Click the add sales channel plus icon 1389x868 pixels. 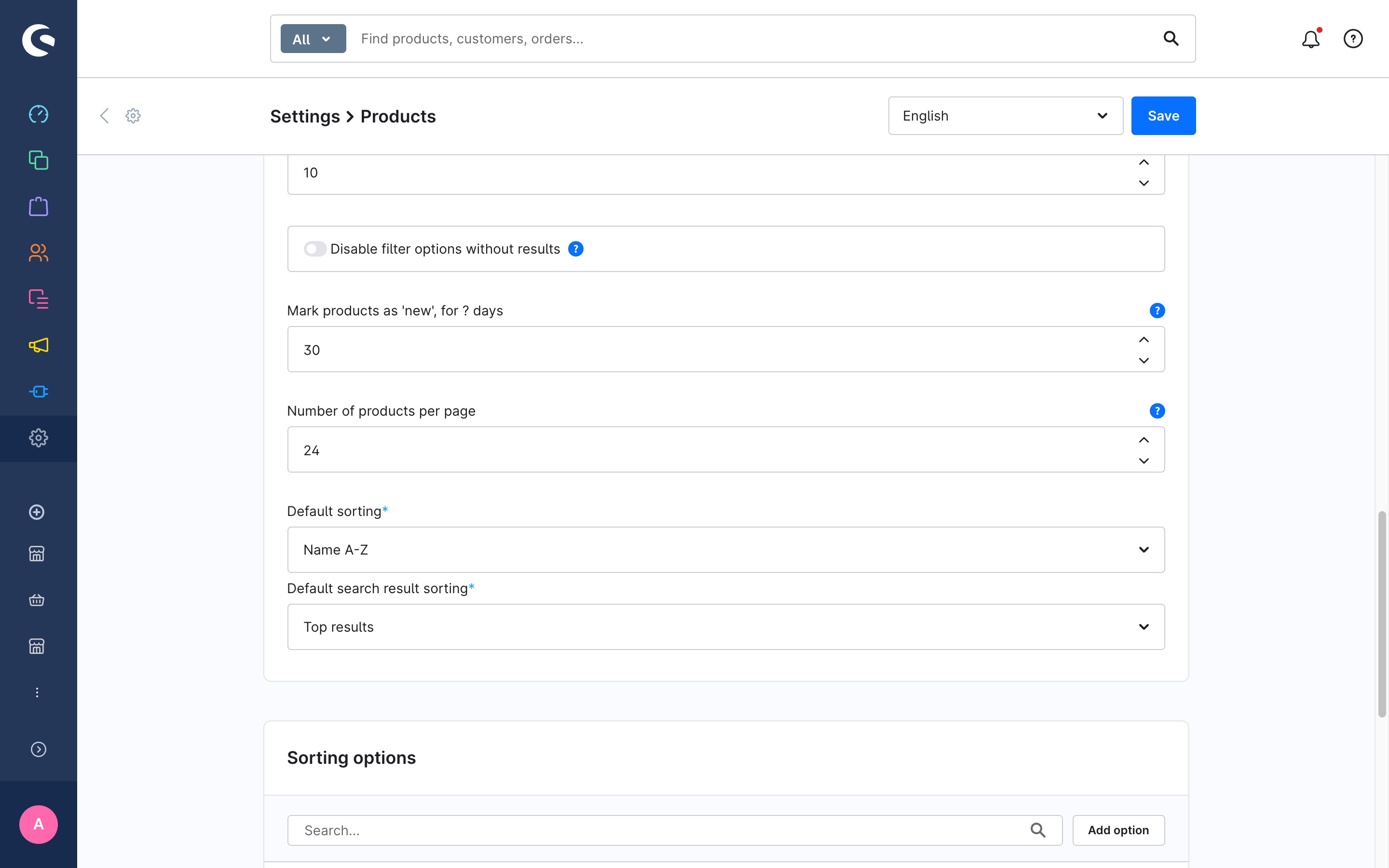(x=37, y=512)
